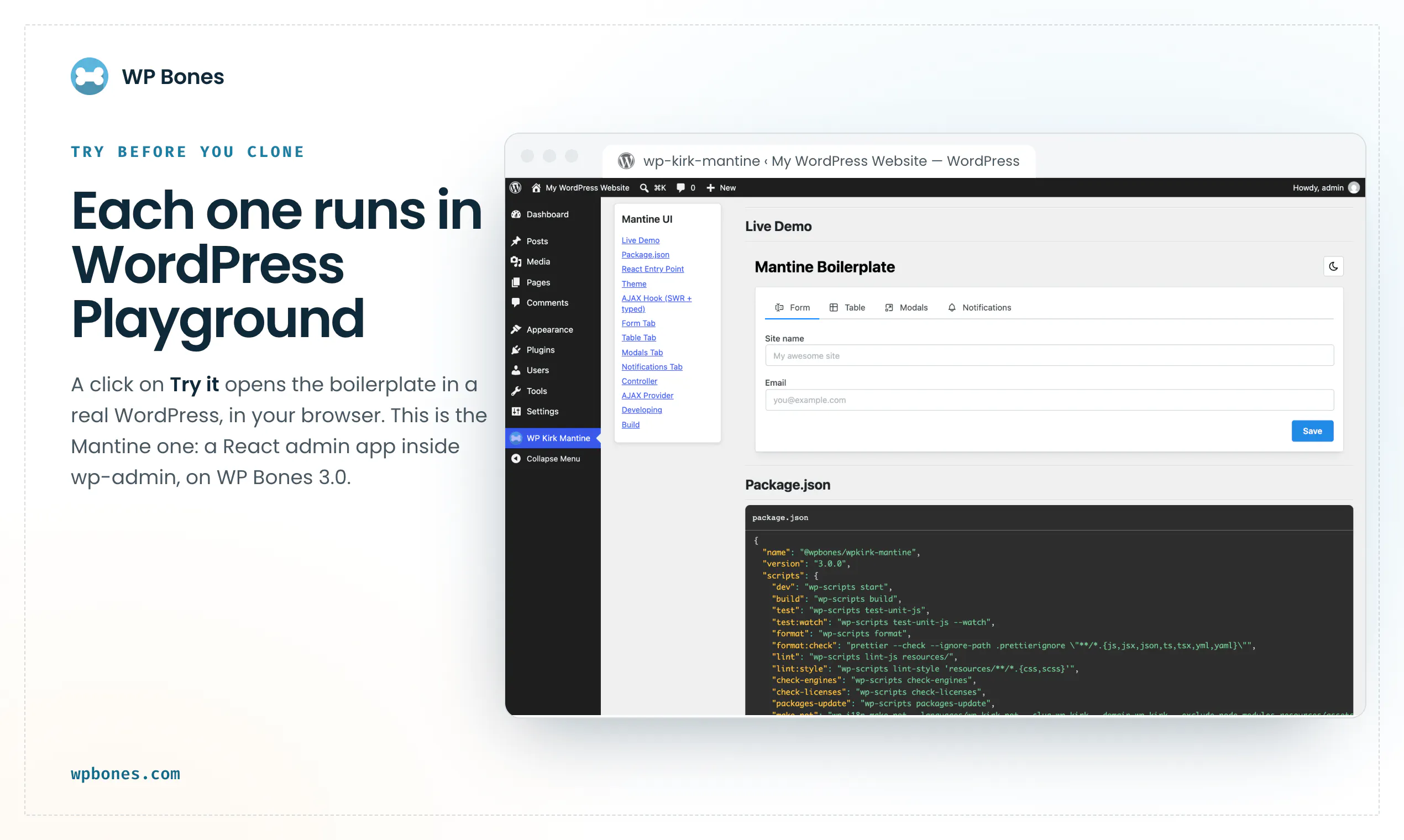Open the Live Demo link

coord(640,240)
